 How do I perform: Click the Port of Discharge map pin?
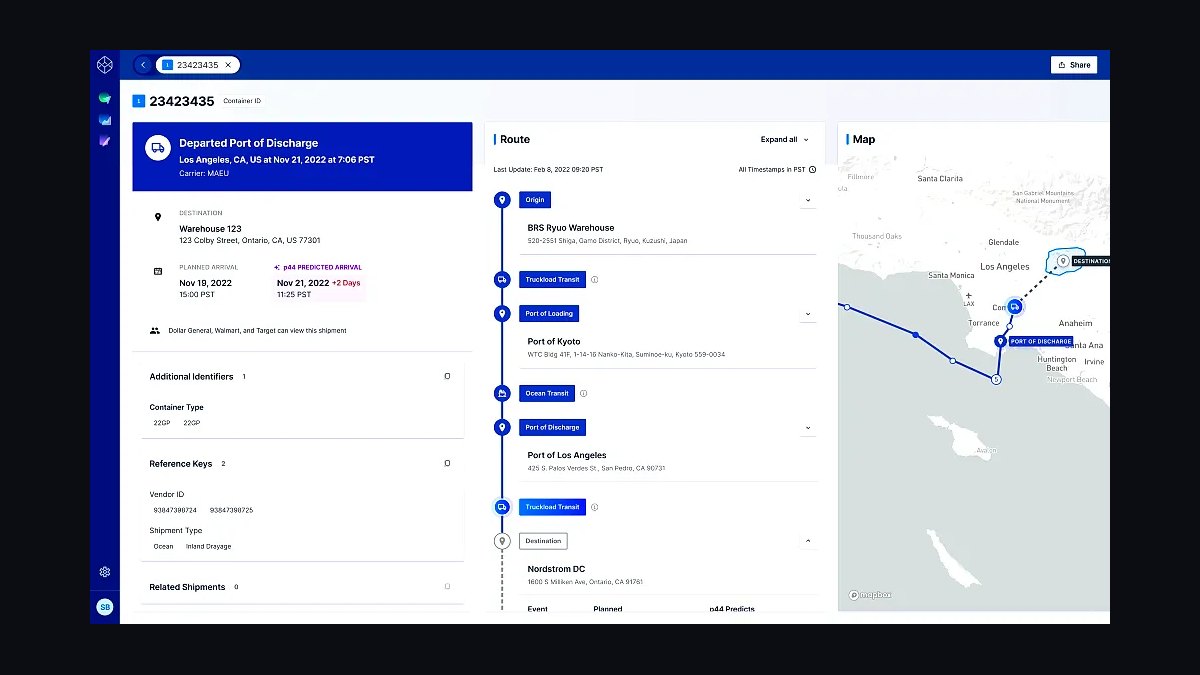click(x=1000, y=341)
